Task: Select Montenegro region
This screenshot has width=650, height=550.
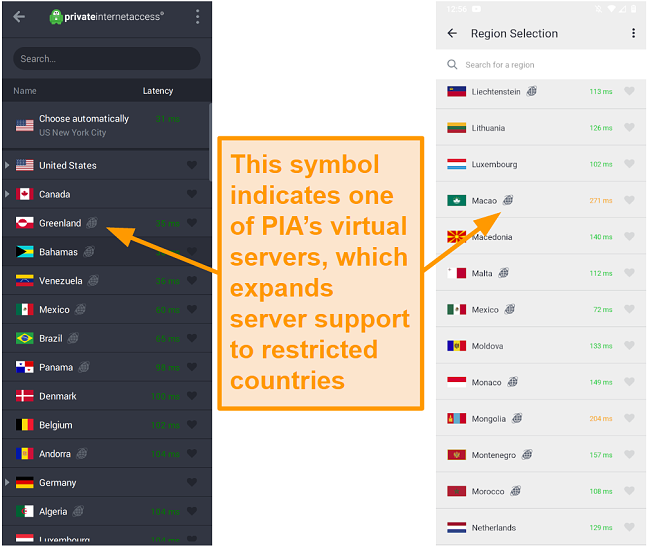Action: tap(541, 455)
